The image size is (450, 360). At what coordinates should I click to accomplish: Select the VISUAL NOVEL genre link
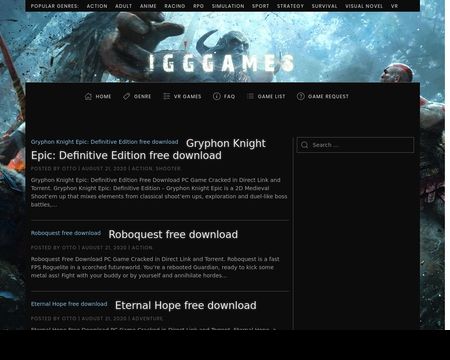click(364, 6)
